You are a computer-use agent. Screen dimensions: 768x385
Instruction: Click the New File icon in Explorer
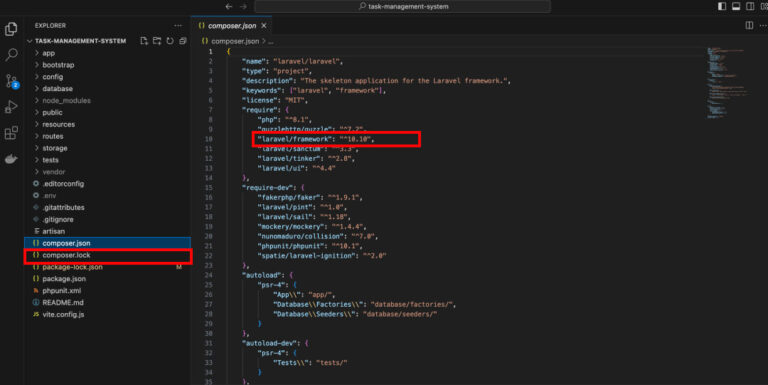click(144, 41)
